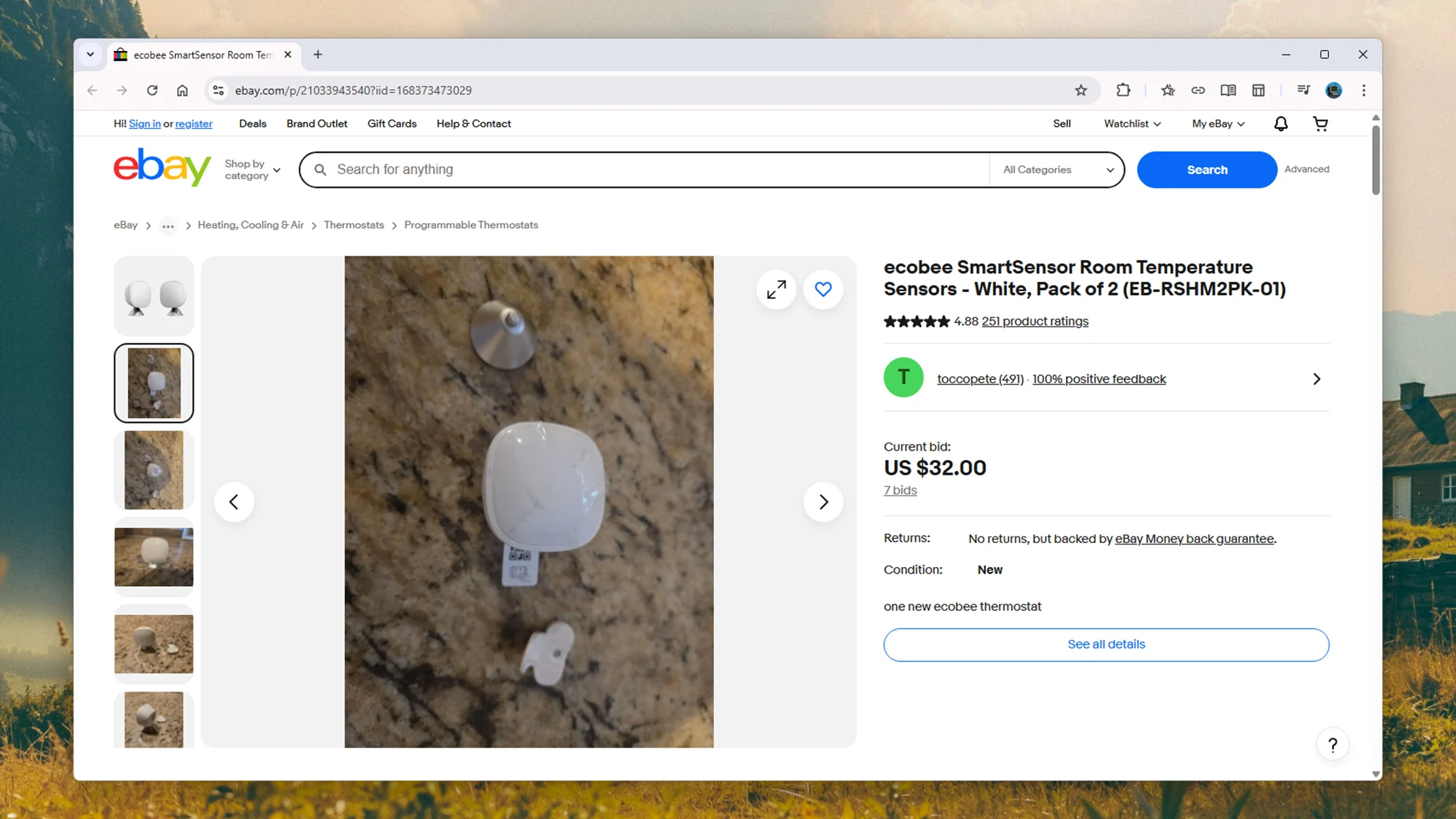
Task: Open the browser profile avatar
Action: click(x=1334, y=90)
